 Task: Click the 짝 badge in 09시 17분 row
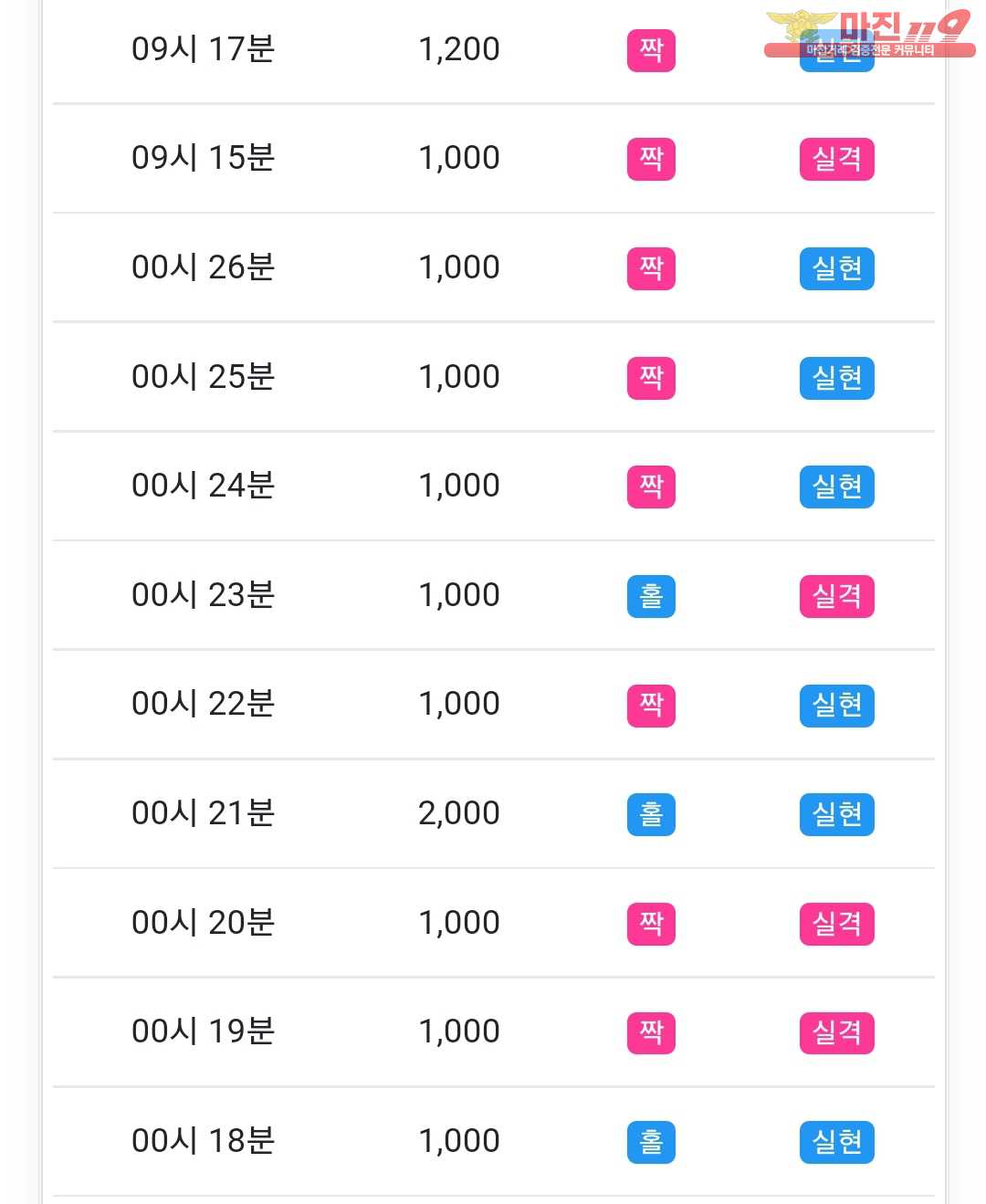point(651,50)
